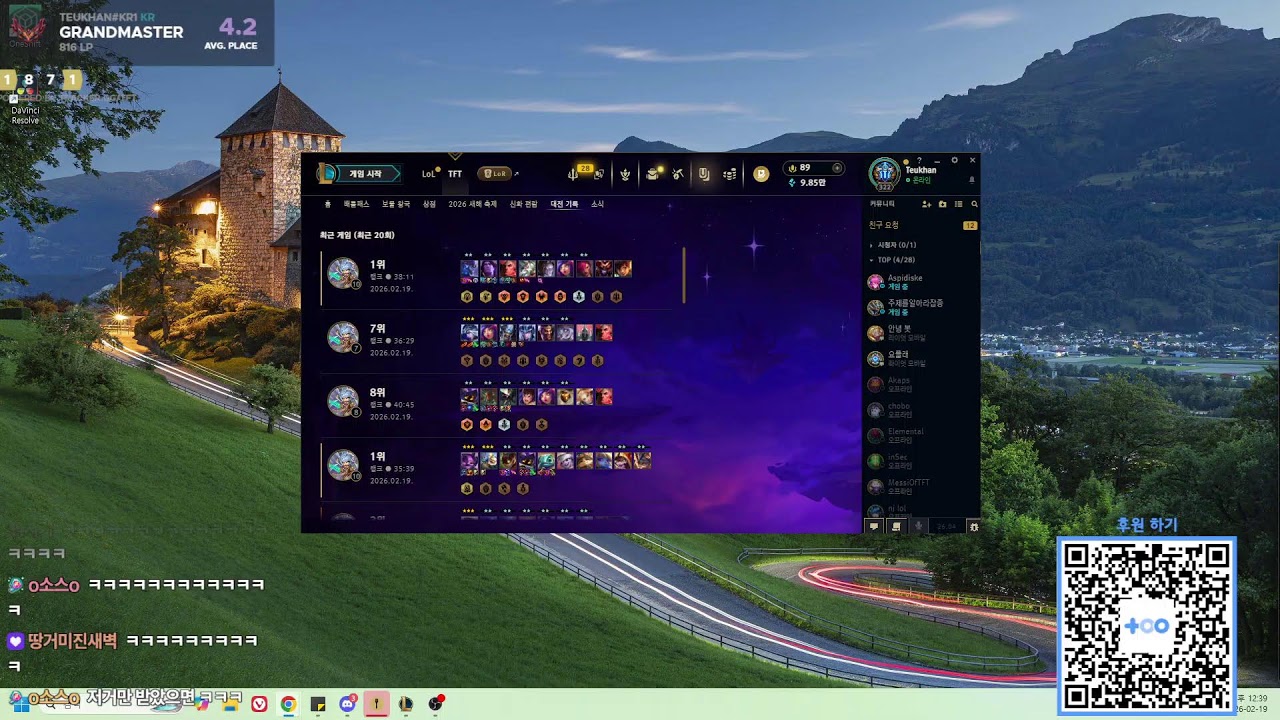Select the 신화 편람 tab
Screen dimensions: 1280x720
coord(524,204)
